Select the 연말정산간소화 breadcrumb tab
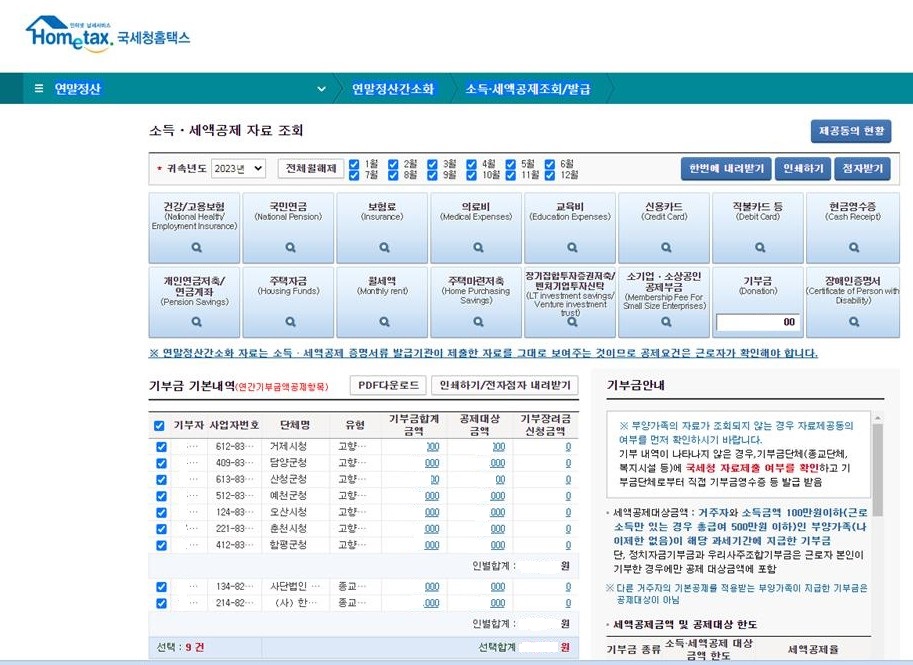Image resolution: width=913 pixels, height=665 pixels. point(393,89)
